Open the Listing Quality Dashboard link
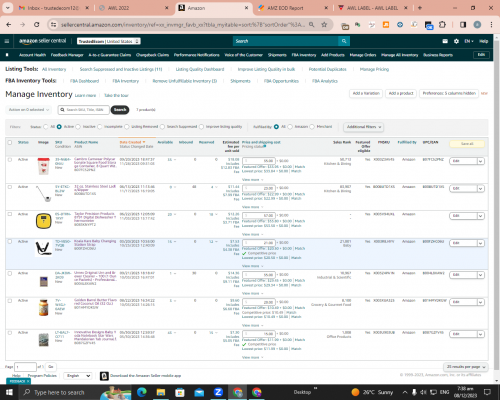The image size is (500, 400). click(x=200, y=69)
